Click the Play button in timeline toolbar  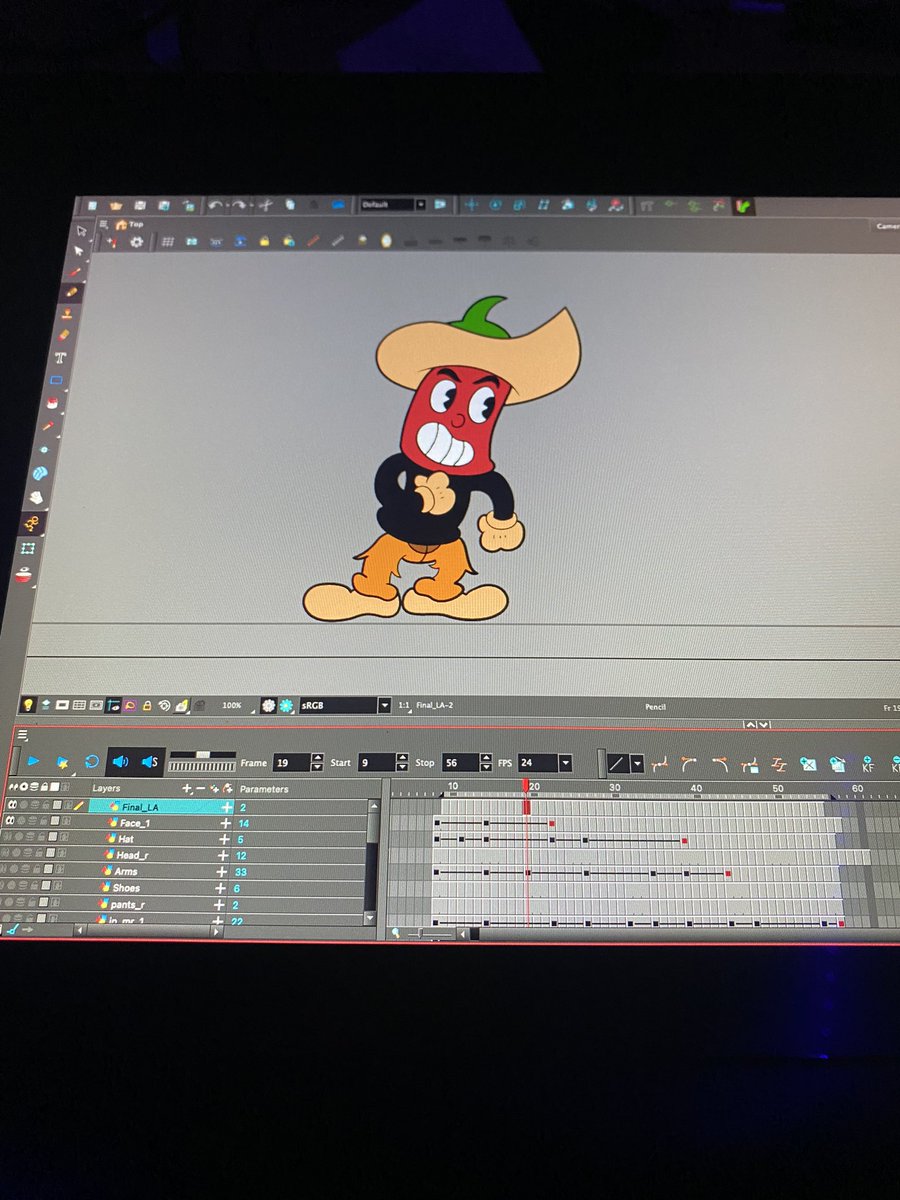point(33,762)
